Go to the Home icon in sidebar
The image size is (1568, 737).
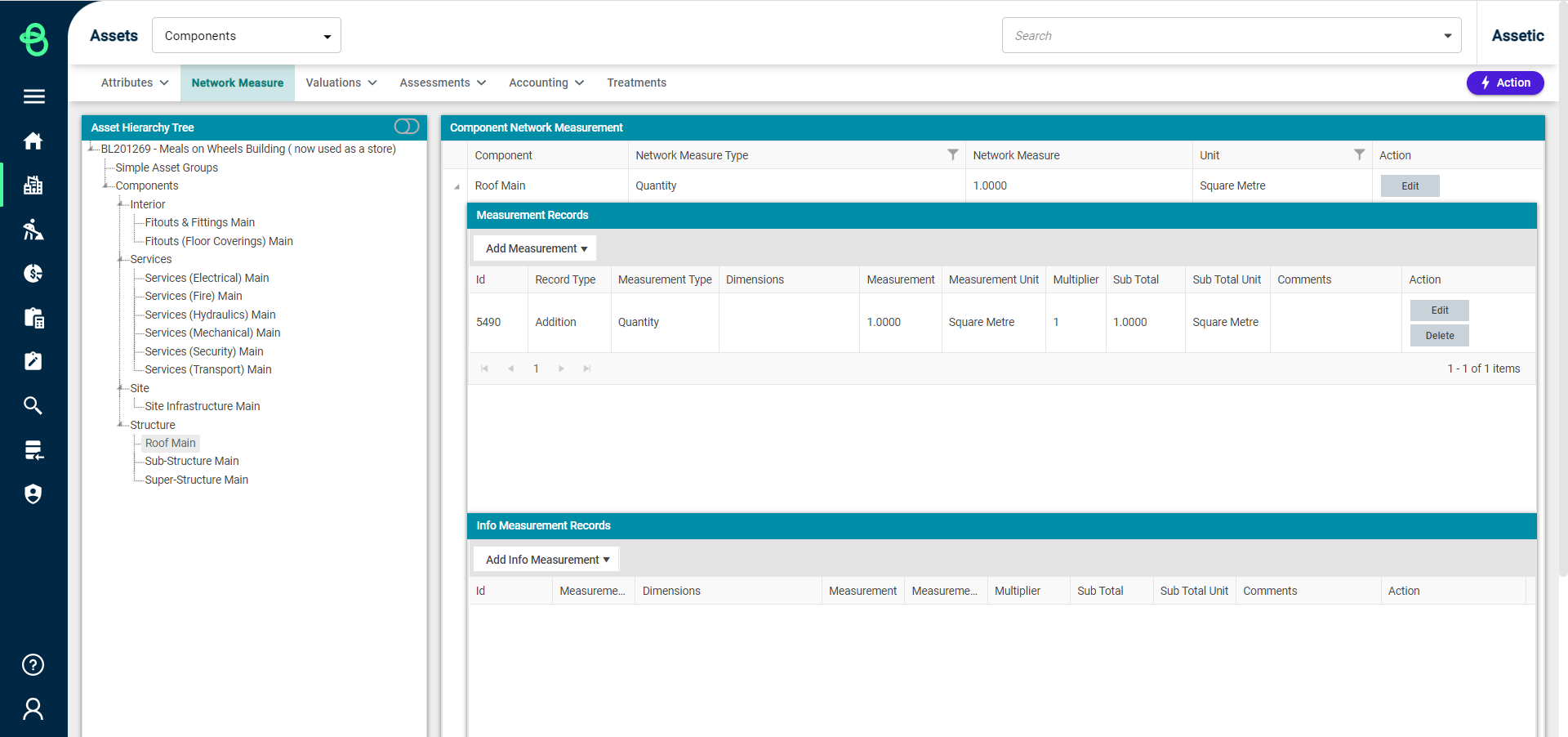pyautogui.click(x=33, y=141)
